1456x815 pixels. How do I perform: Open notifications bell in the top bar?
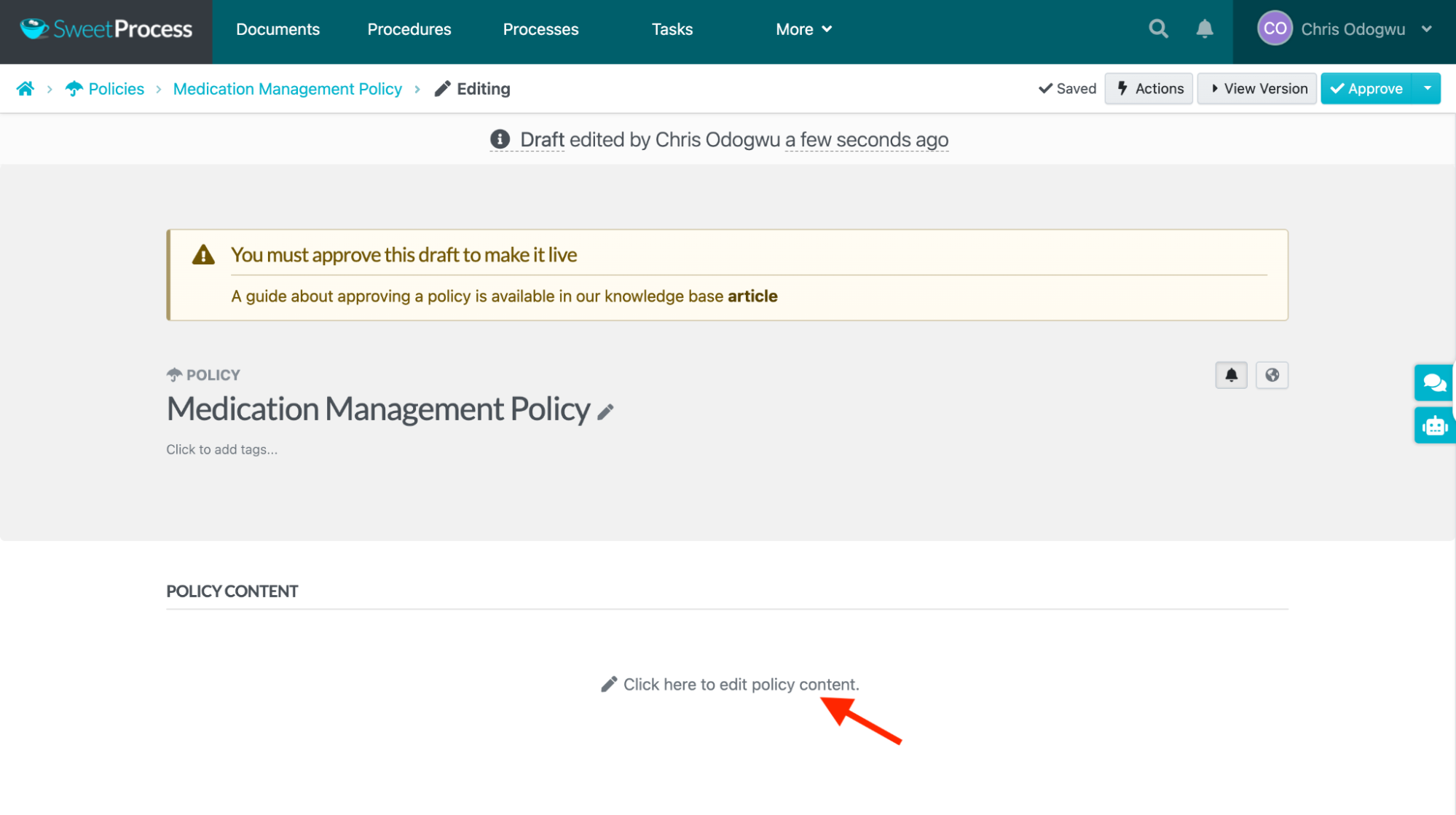pos(1205,28)
